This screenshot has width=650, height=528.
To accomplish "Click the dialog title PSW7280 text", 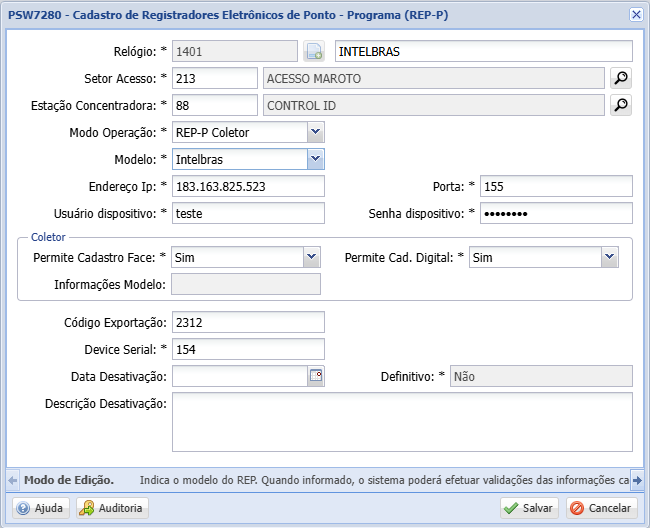I will tap(228, 15).
